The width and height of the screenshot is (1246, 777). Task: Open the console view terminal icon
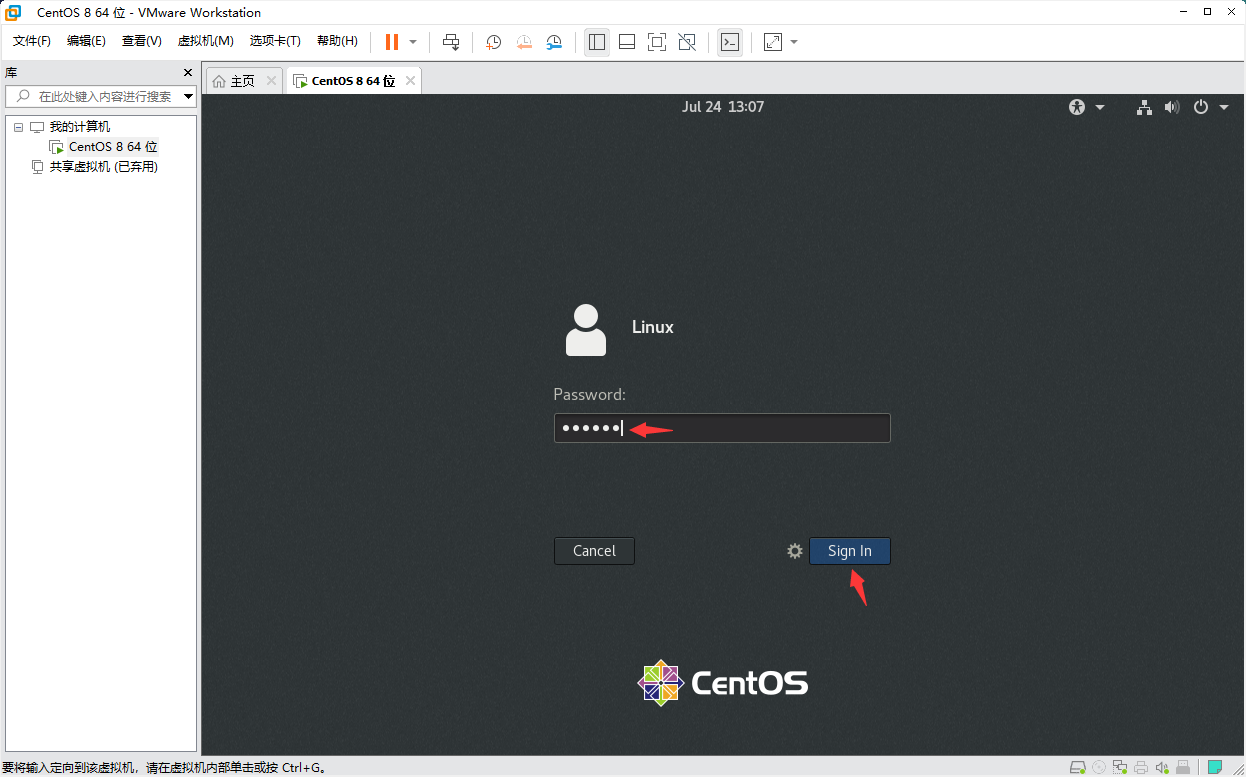730,42
